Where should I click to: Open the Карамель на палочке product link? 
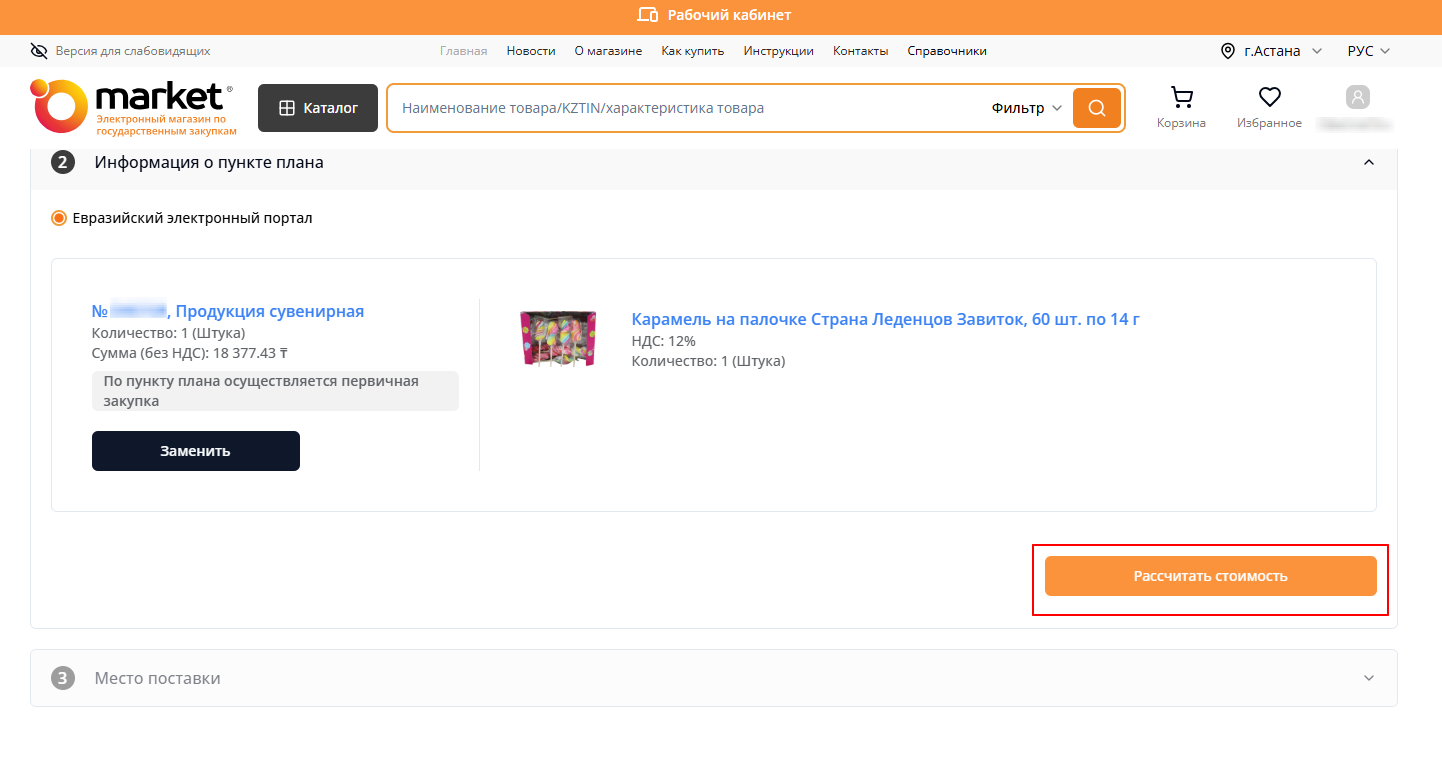pos(885,319)
